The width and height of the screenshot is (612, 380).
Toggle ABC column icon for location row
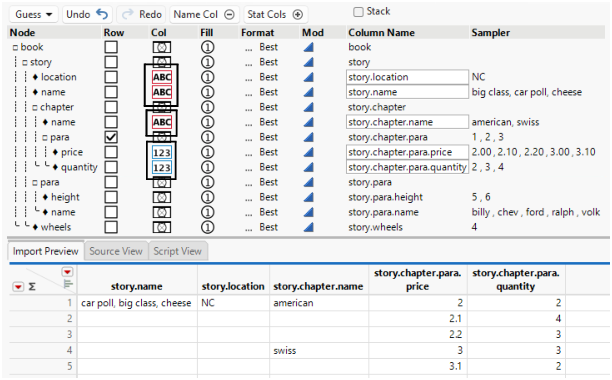coord(162,77)
